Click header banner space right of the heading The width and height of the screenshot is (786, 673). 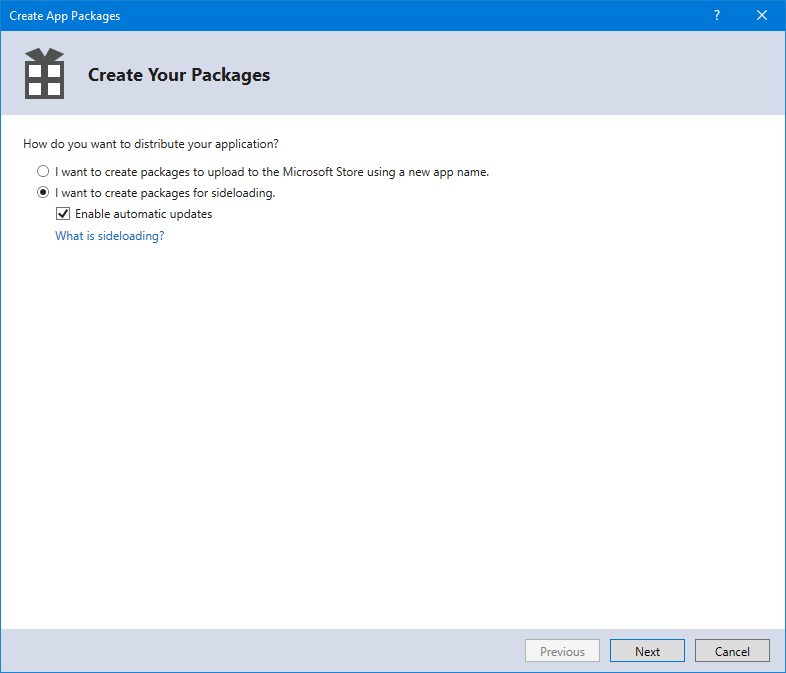(530, 75)
